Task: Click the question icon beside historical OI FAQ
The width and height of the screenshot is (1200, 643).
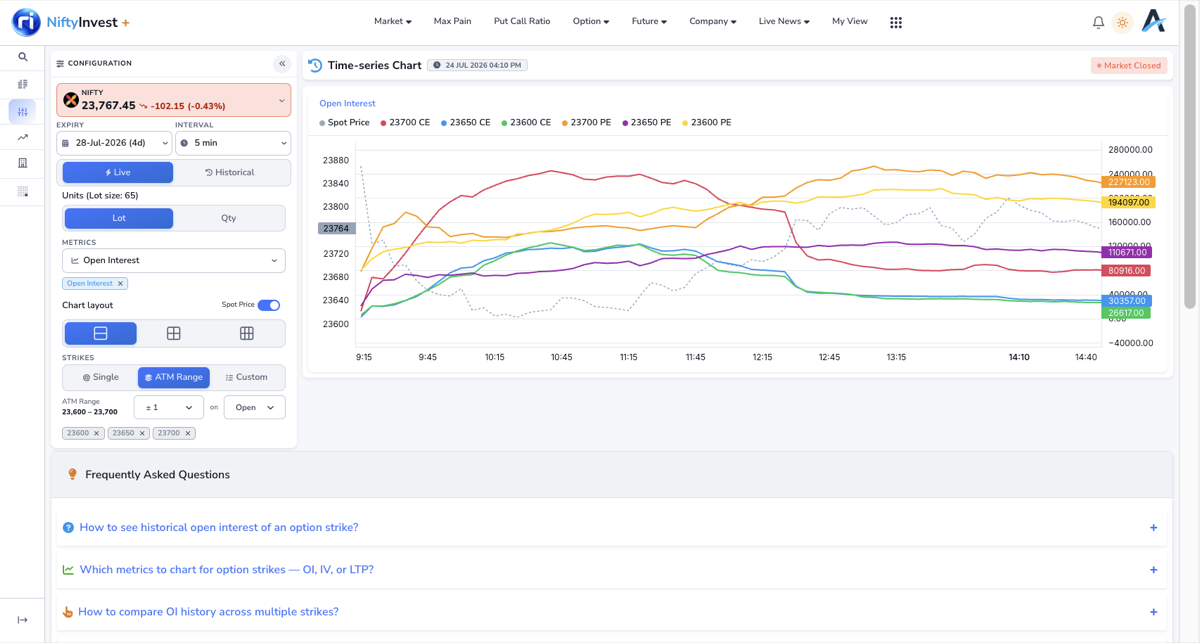Action: click(68, 528)
